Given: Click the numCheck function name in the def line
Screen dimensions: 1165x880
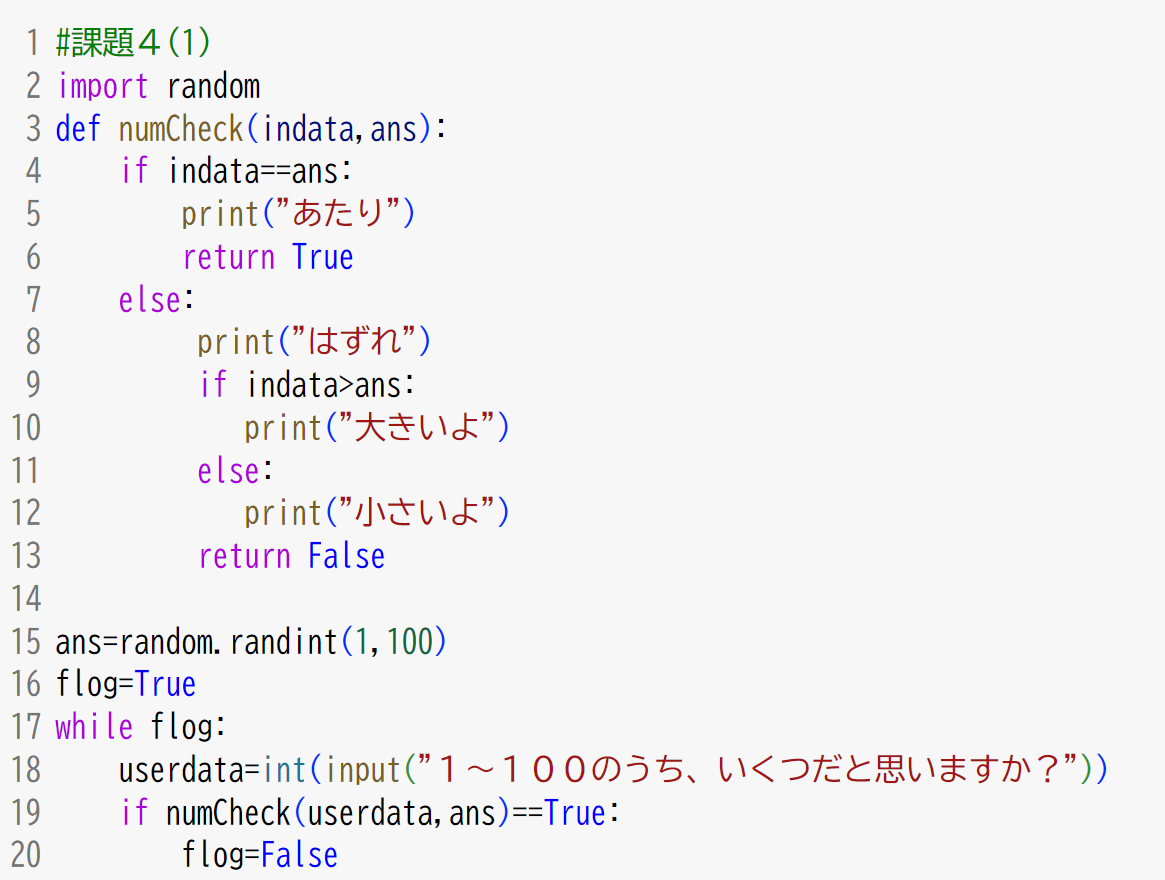Looking at the screenshot, I should click(x=181, y=129).
